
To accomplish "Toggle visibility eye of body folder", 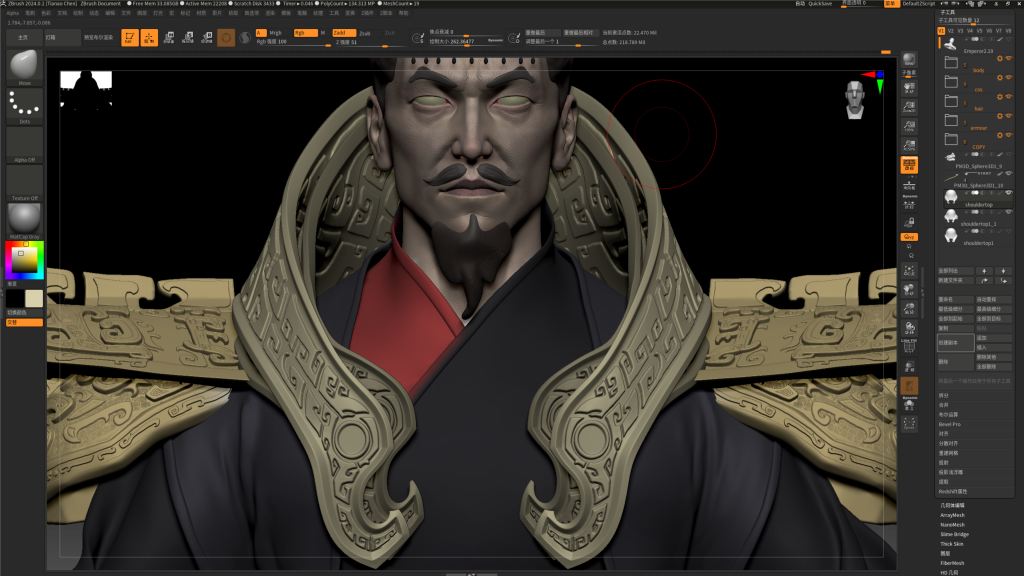I will 1009,59.
